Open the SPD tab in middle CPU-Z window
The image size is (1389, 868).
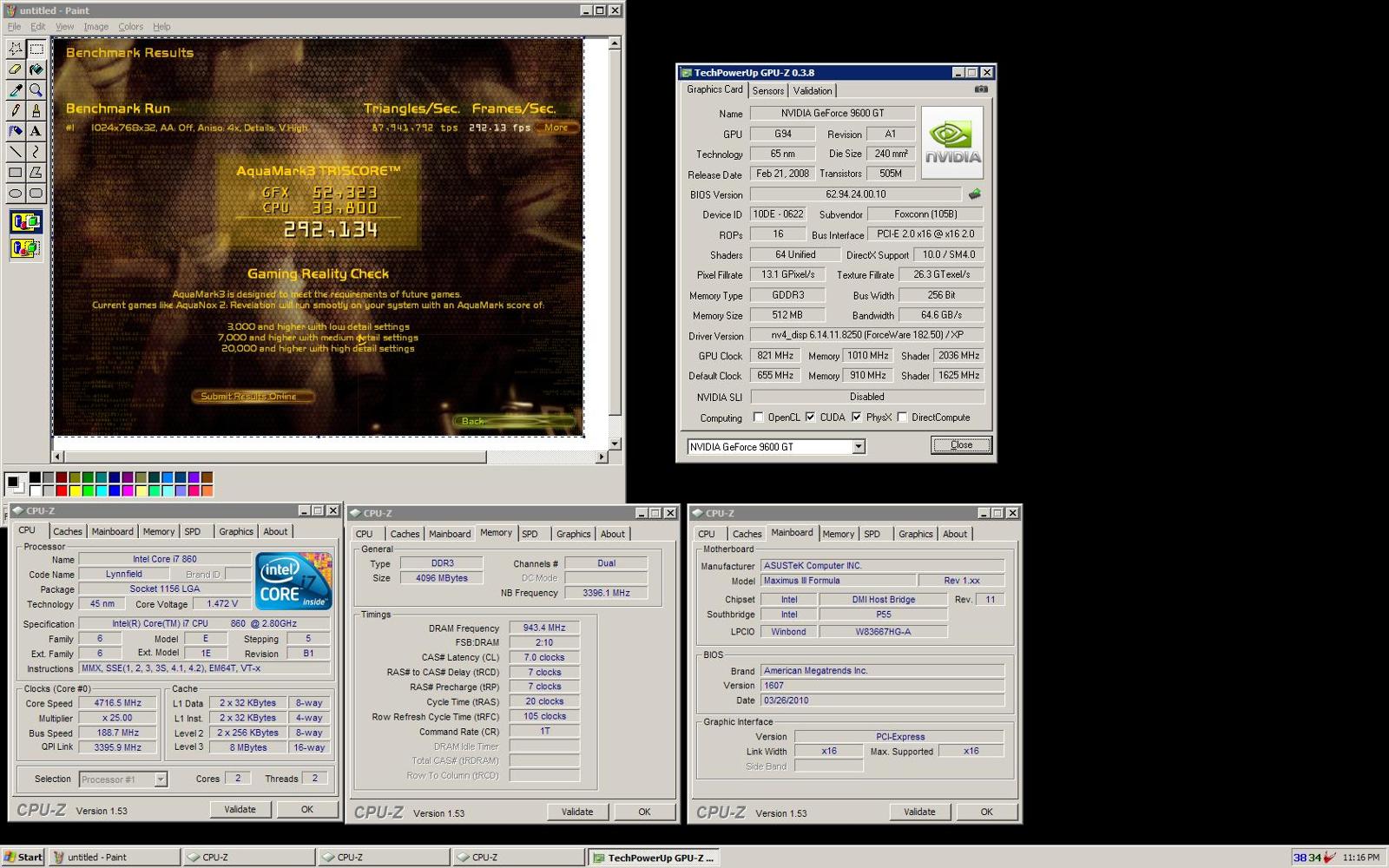click(530, 534)
